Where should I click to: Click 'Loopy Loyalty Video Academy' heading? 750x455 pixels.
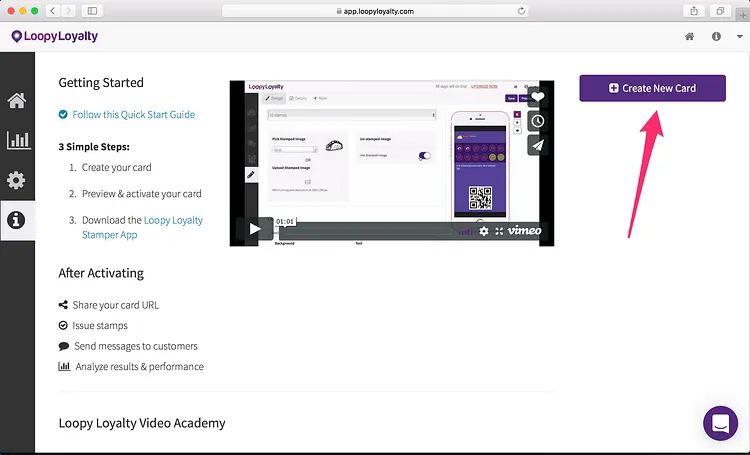coord(142,423)
